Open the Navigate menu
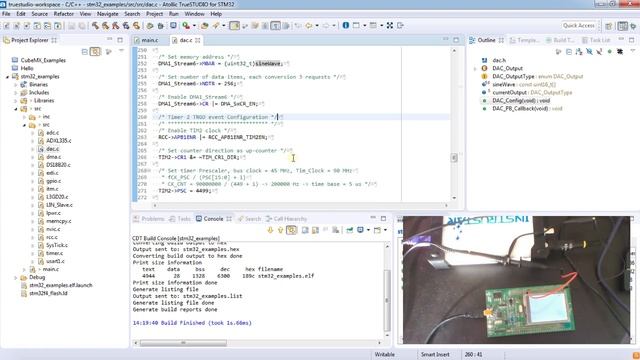 tap(107, 14)
